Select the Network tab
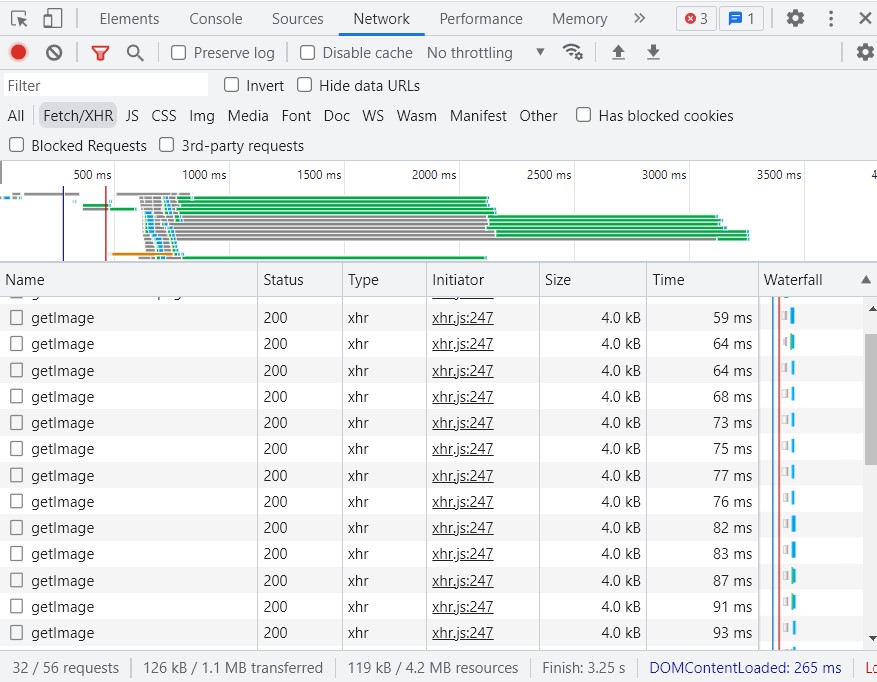Screen dimensions: 877x682 [381, 19]
